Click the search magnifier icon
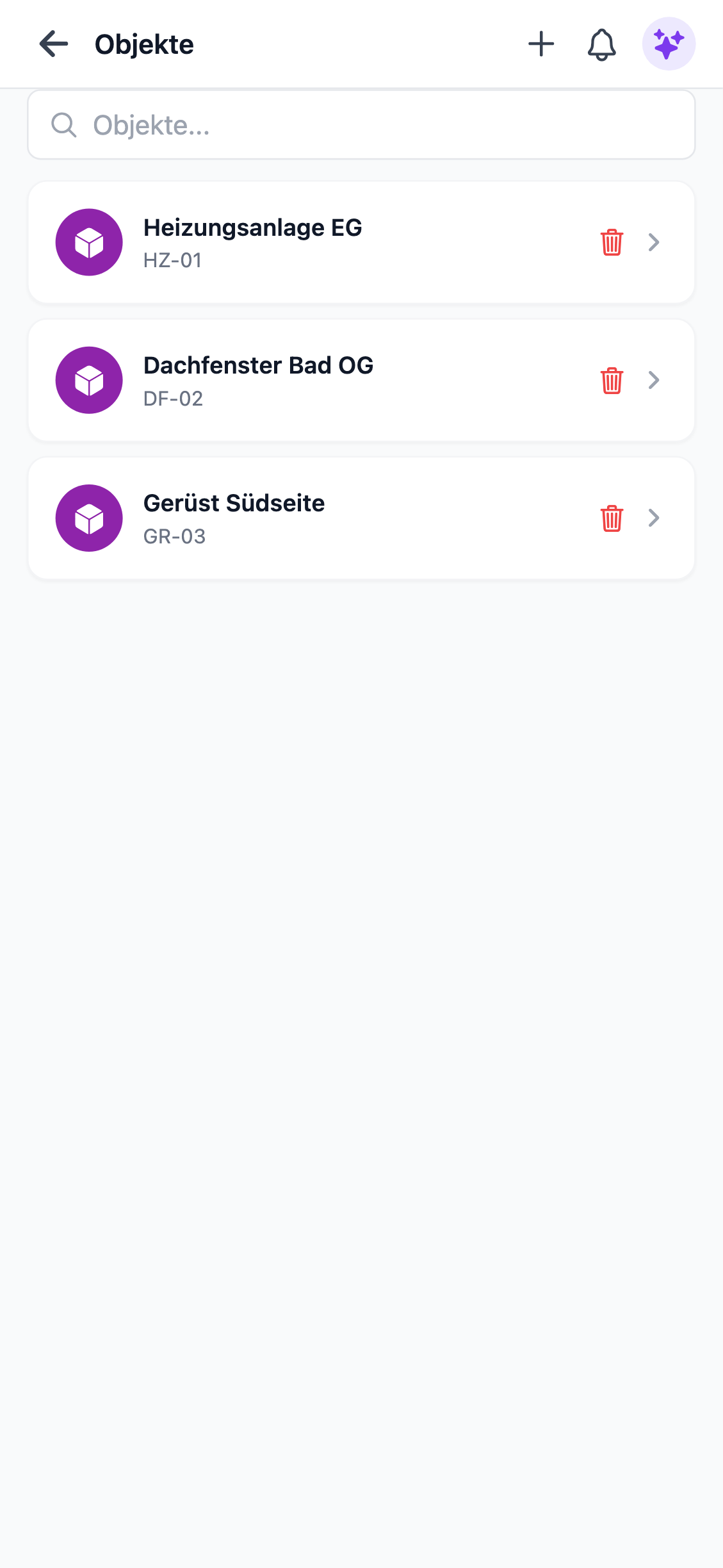Viewport: 723px width, 1568px height. click(x=64, y=125)
